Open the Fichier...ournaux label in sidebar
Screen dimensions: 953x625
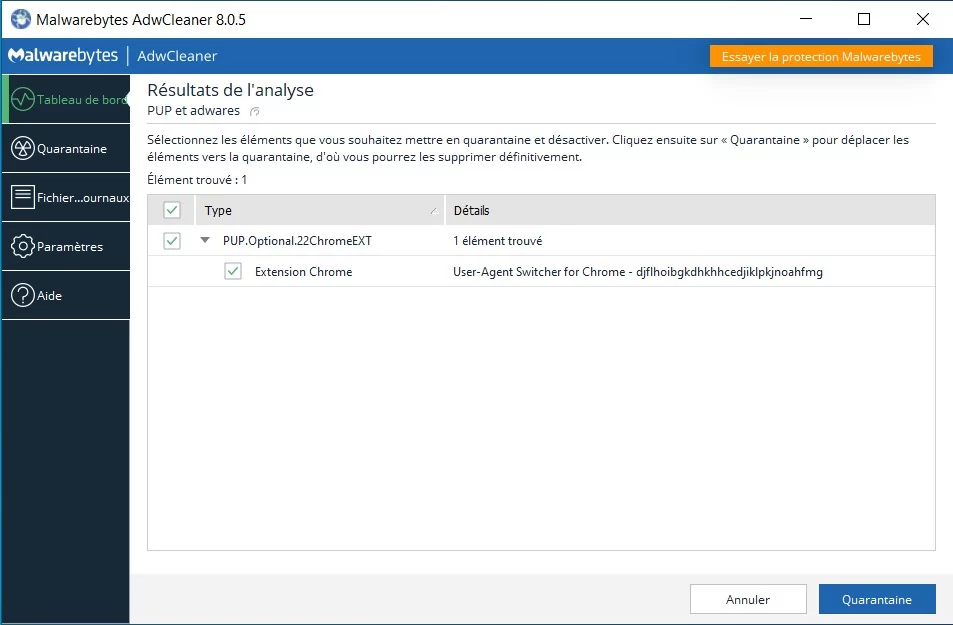(x=83, y=198)
